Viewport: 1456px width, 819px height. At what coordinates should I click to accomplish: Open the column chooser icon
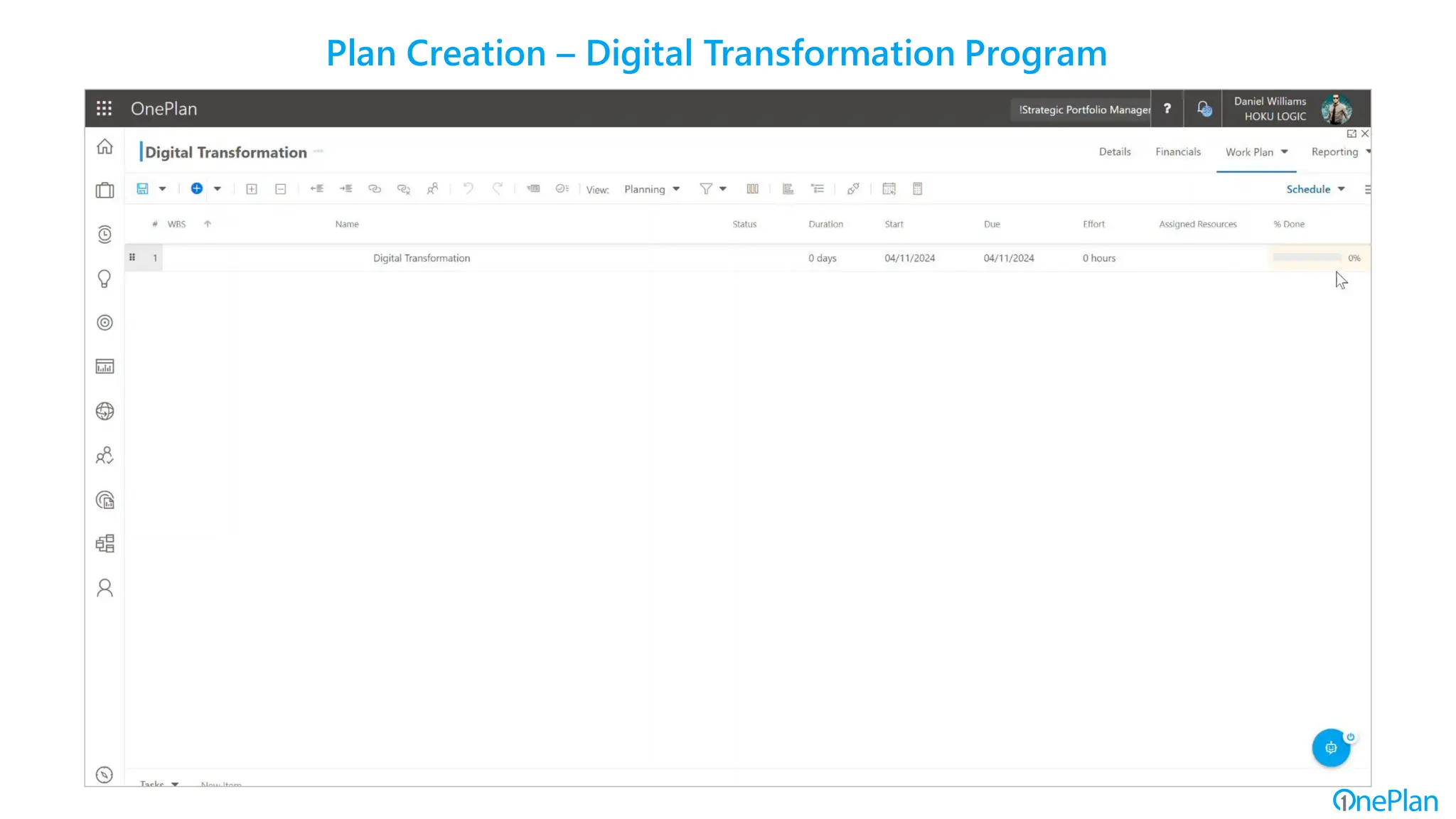point(753,188)
